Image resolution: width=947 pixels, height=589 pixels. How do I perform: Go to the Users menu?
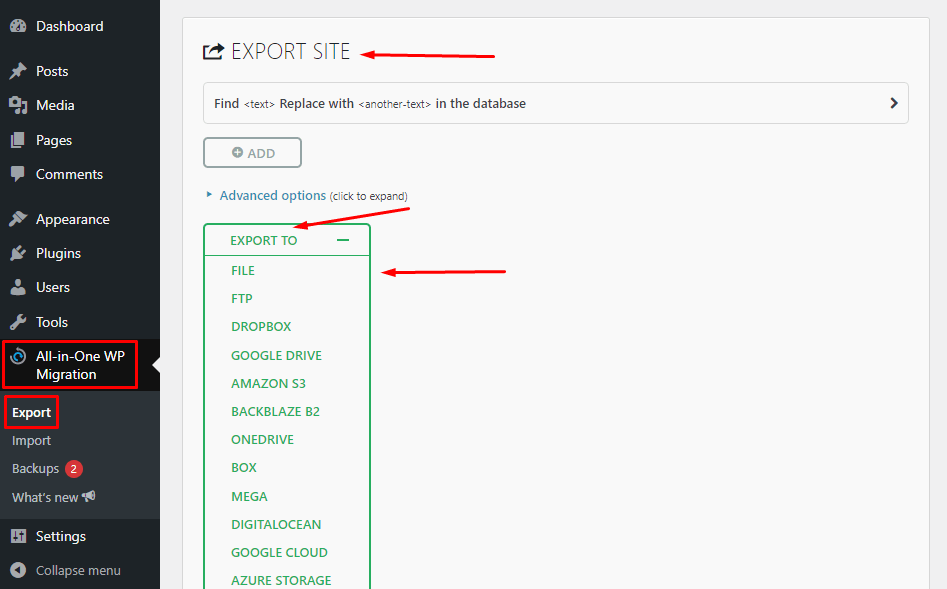(53, 287)
